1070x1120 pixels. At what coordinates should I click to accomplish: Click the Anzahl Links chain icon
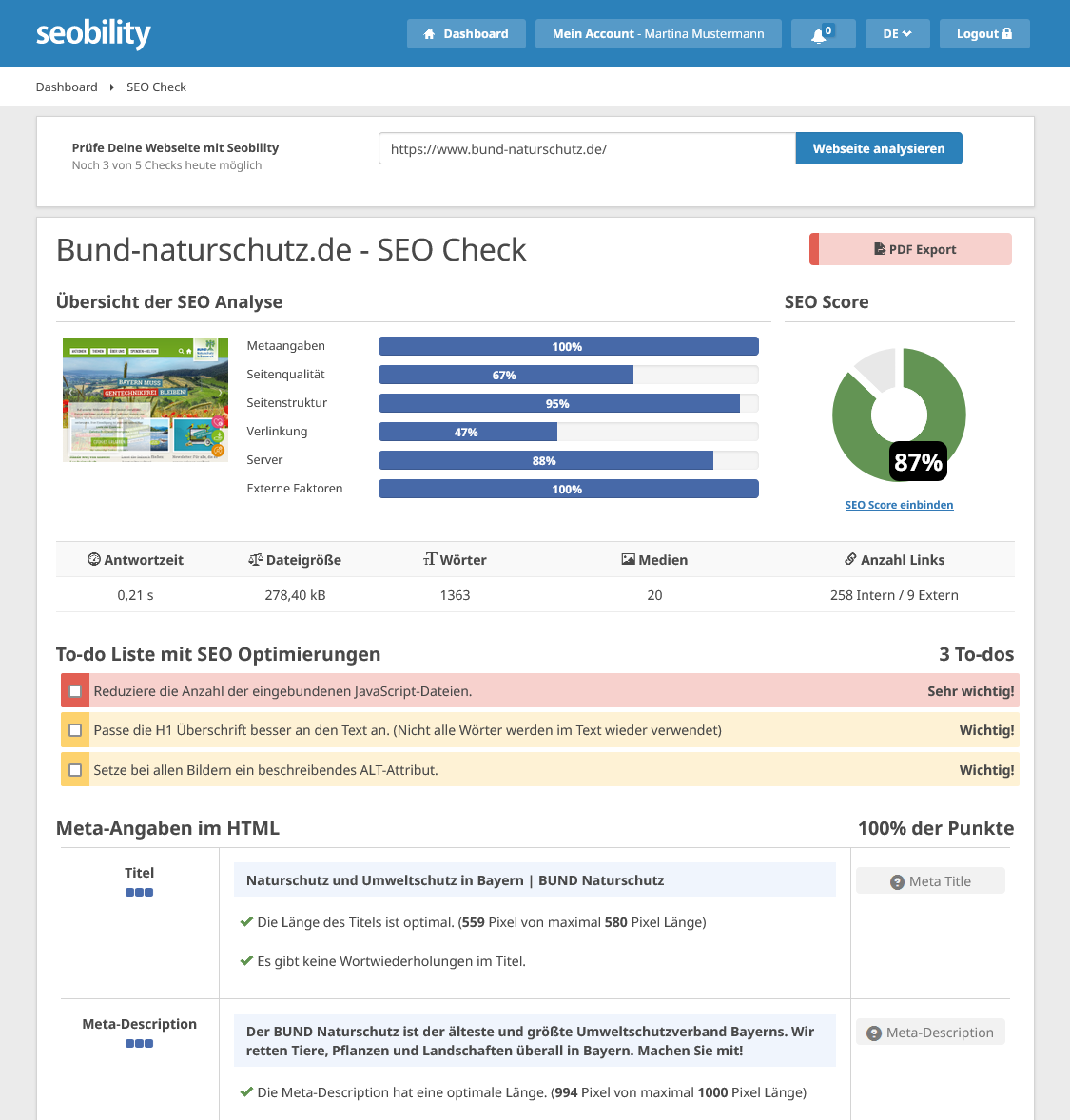pyautogui.click(x=850, y=559)
